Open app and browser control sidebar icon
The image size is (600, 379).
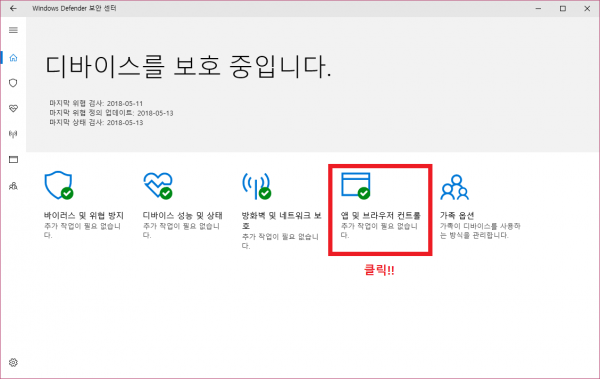(x=13, y=159)
